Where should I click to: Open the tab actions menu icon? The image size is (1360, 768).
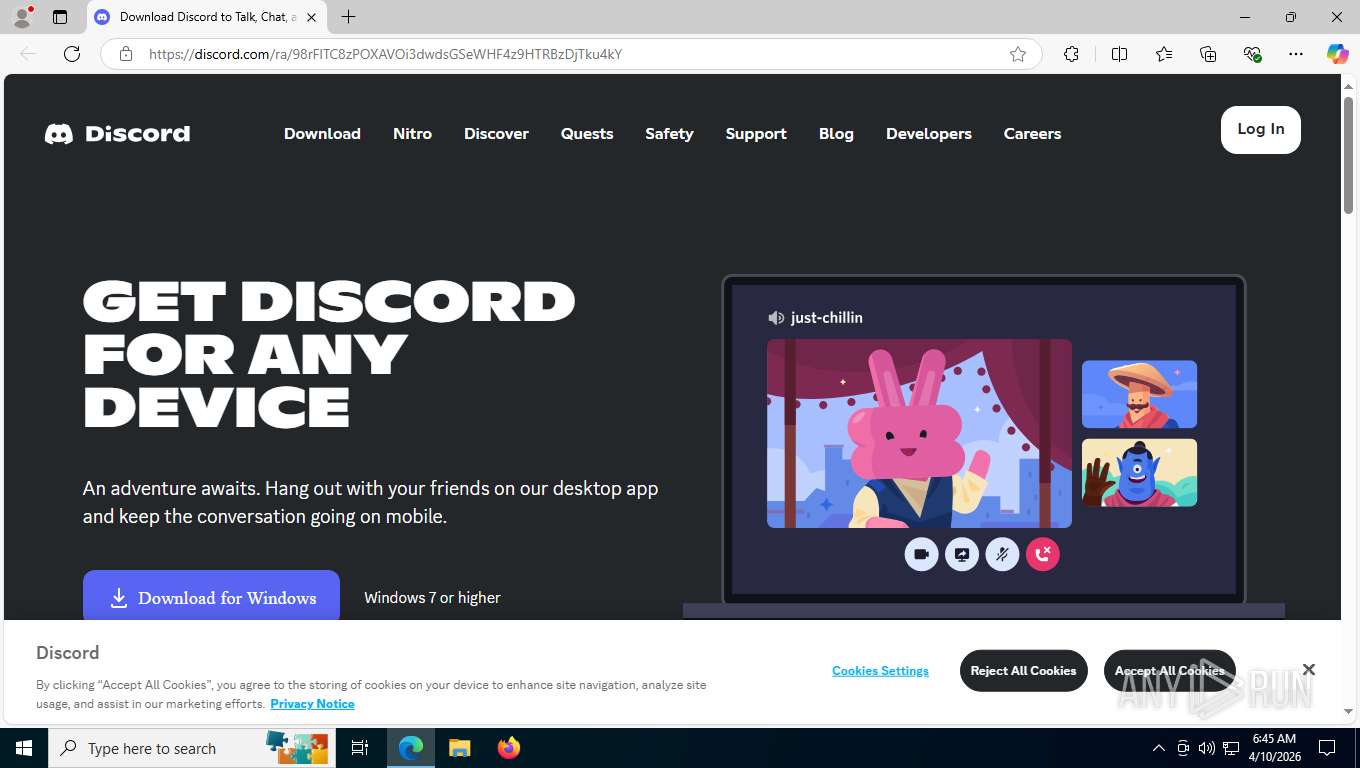[x=60, y=17]
